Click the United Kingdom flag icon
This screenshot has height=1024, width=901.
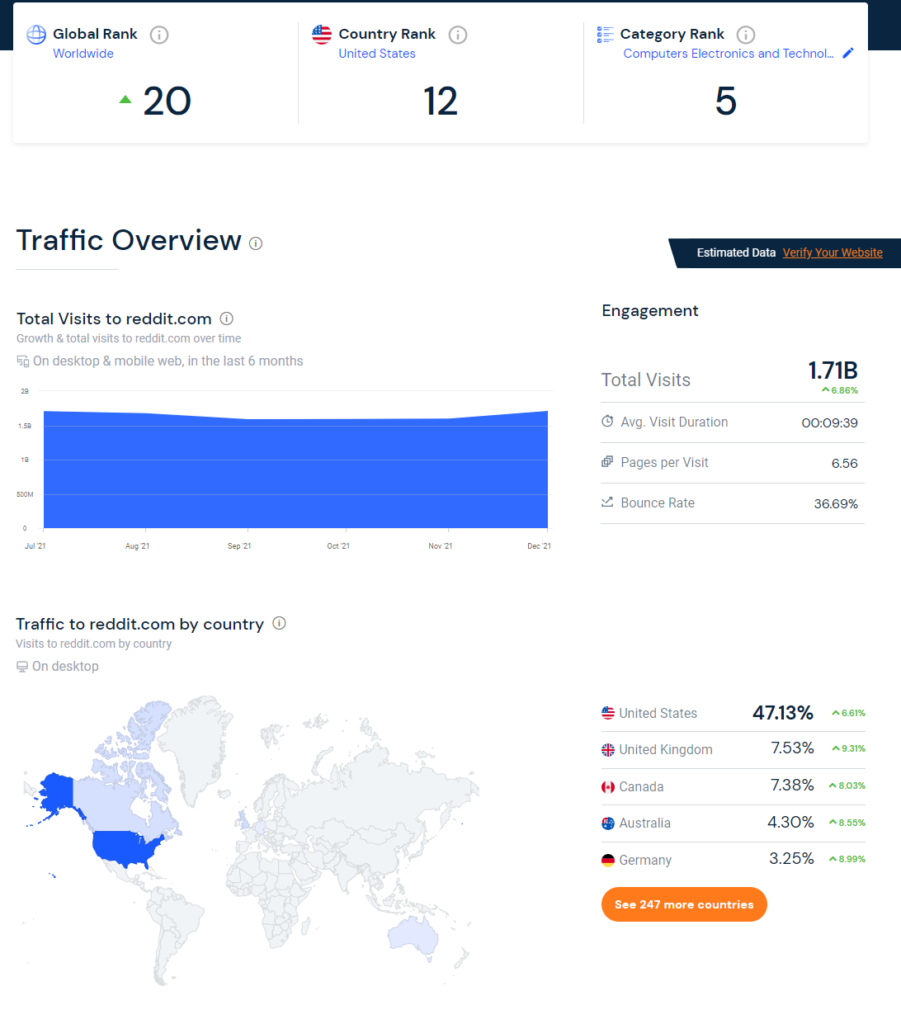[610, 749]
